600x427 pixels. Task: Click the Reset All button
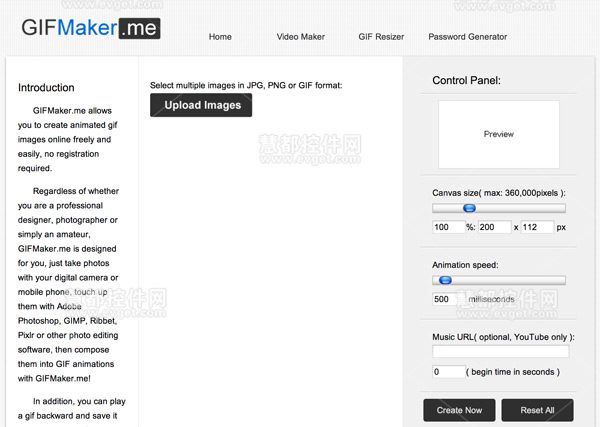pos(537,410)
